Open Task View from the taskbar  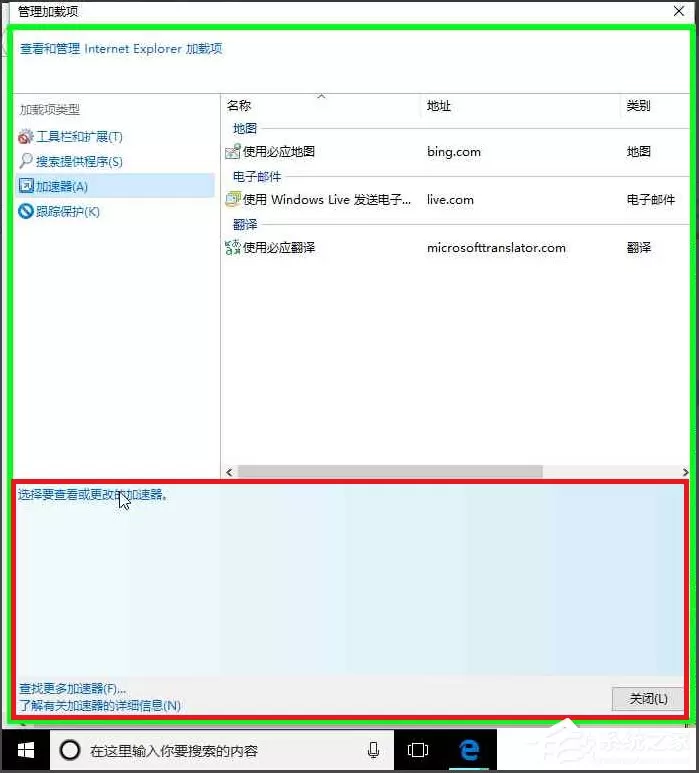(418, 750)
